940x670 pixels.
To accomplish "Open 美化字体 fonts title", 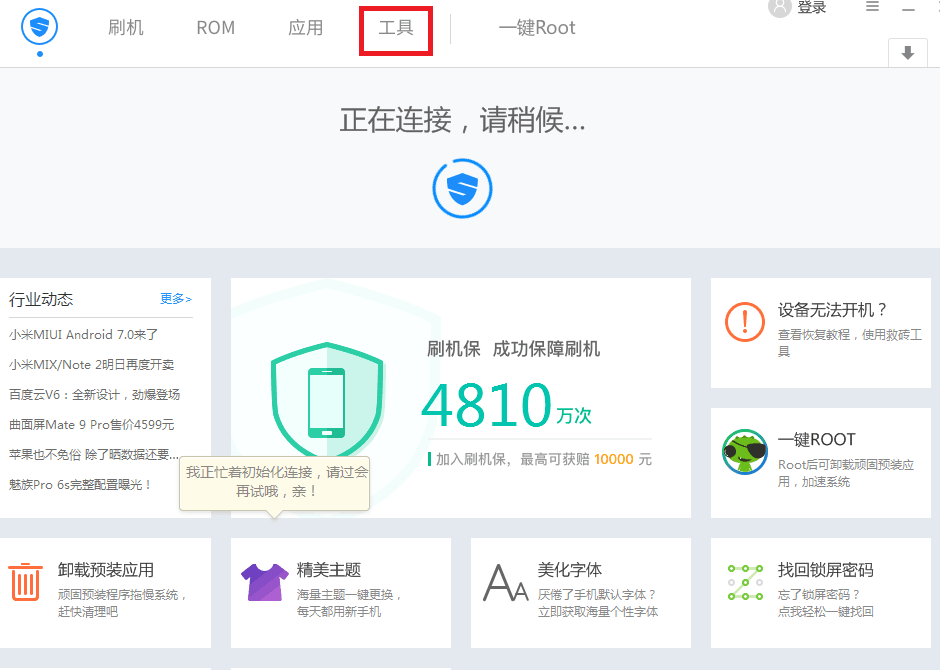I will [570, 569].
